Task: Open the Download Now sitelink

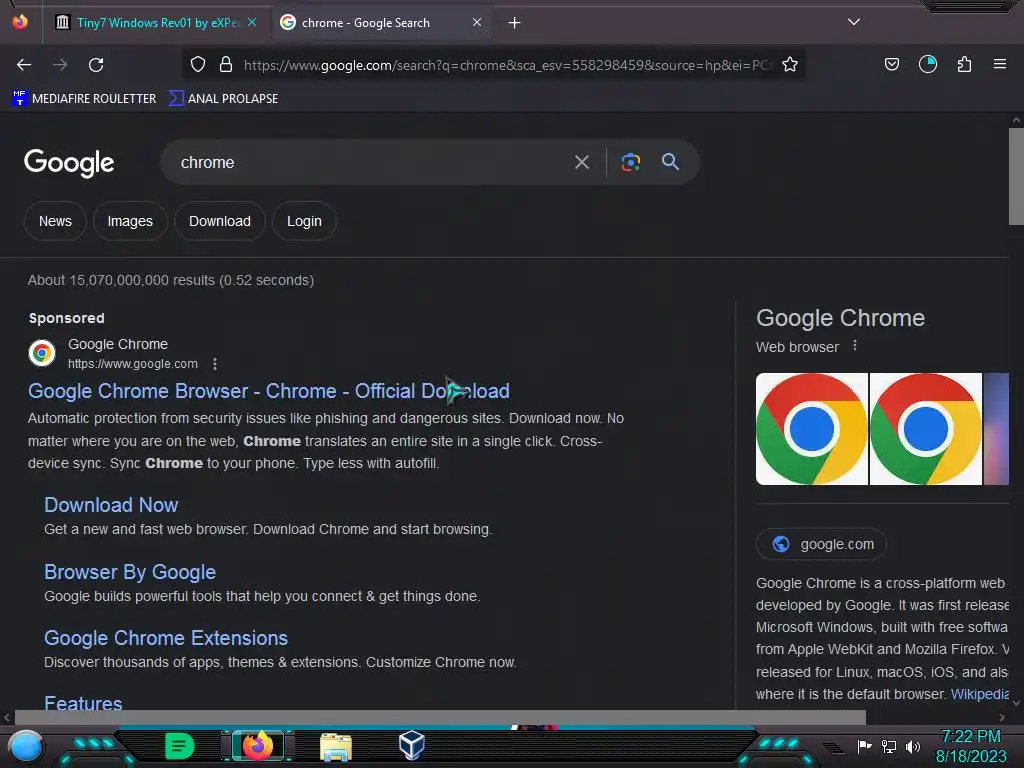Action: (111, 505)
